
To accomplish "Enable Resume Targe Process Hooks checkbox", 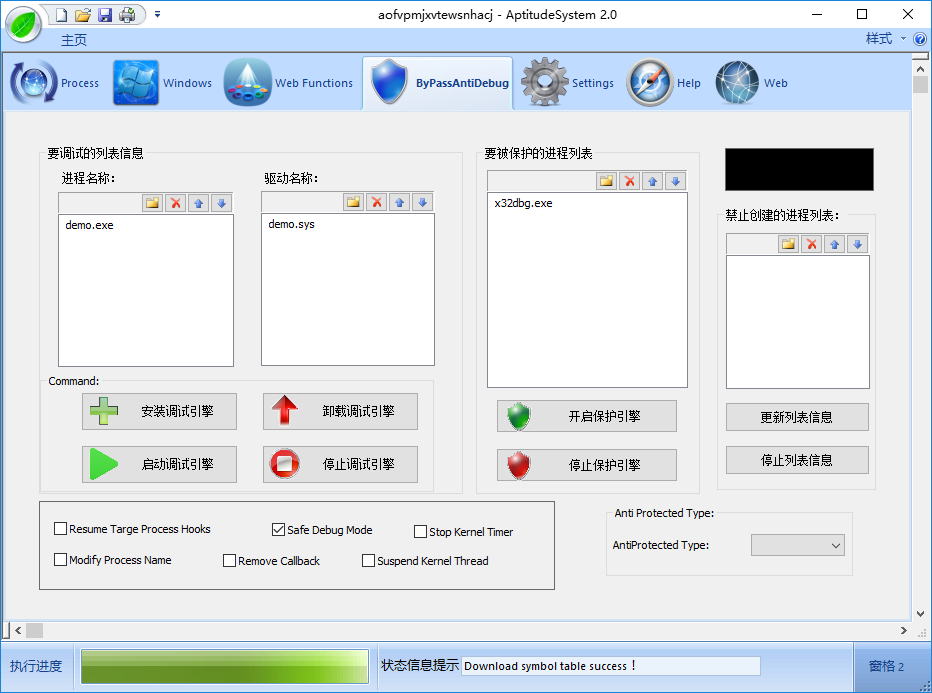I will coord(60,528).
